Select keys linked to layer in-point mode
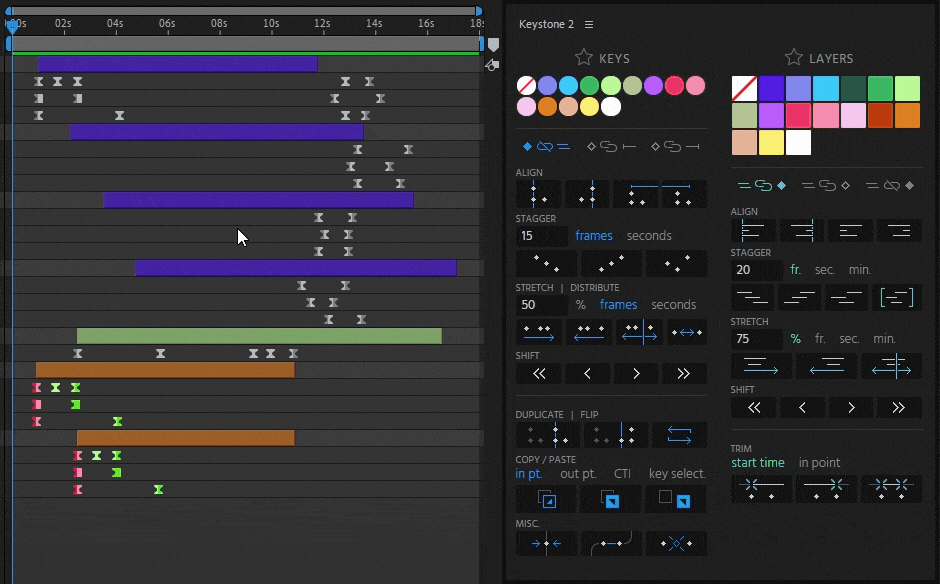Viewport: 940px width, 584px height. click(x=611, y=147)
